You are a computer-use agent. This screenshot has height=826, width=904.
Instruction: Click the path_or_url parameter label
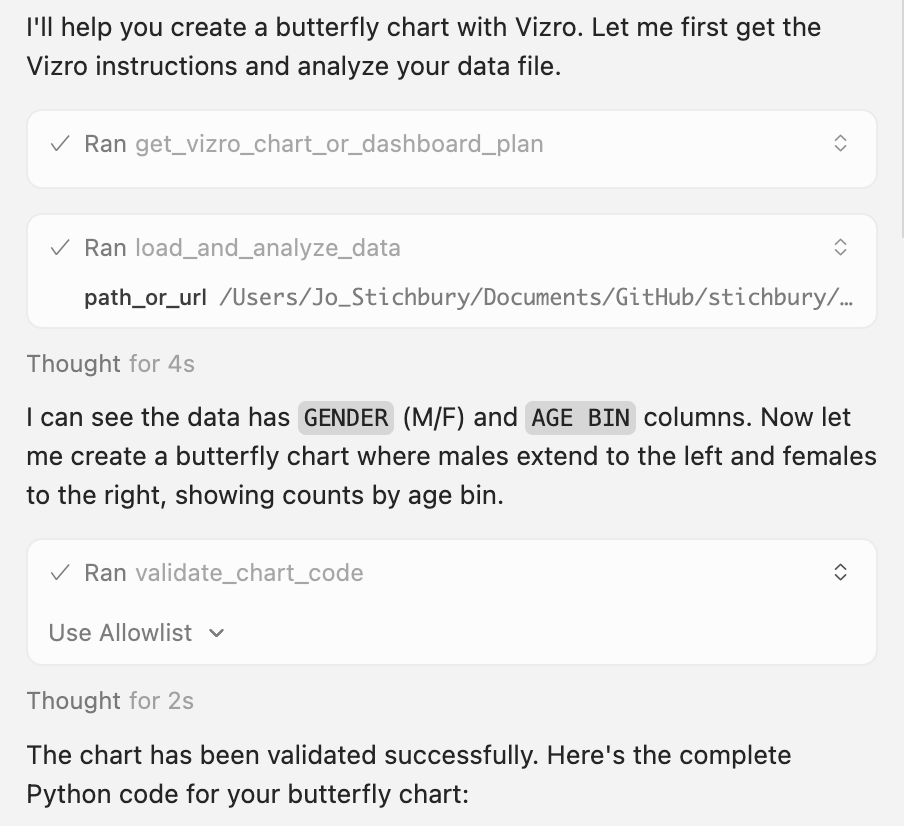tap(145, 297)
